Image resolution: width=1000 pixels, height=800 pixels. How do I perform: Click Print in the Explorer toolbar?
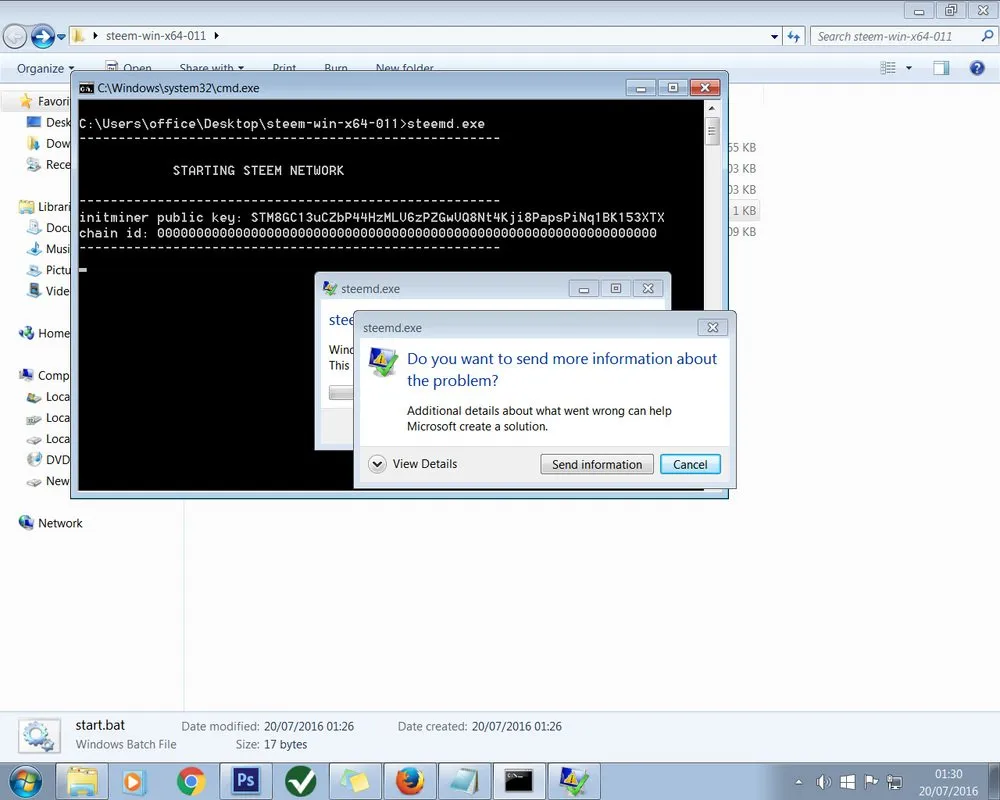point(284,67)
